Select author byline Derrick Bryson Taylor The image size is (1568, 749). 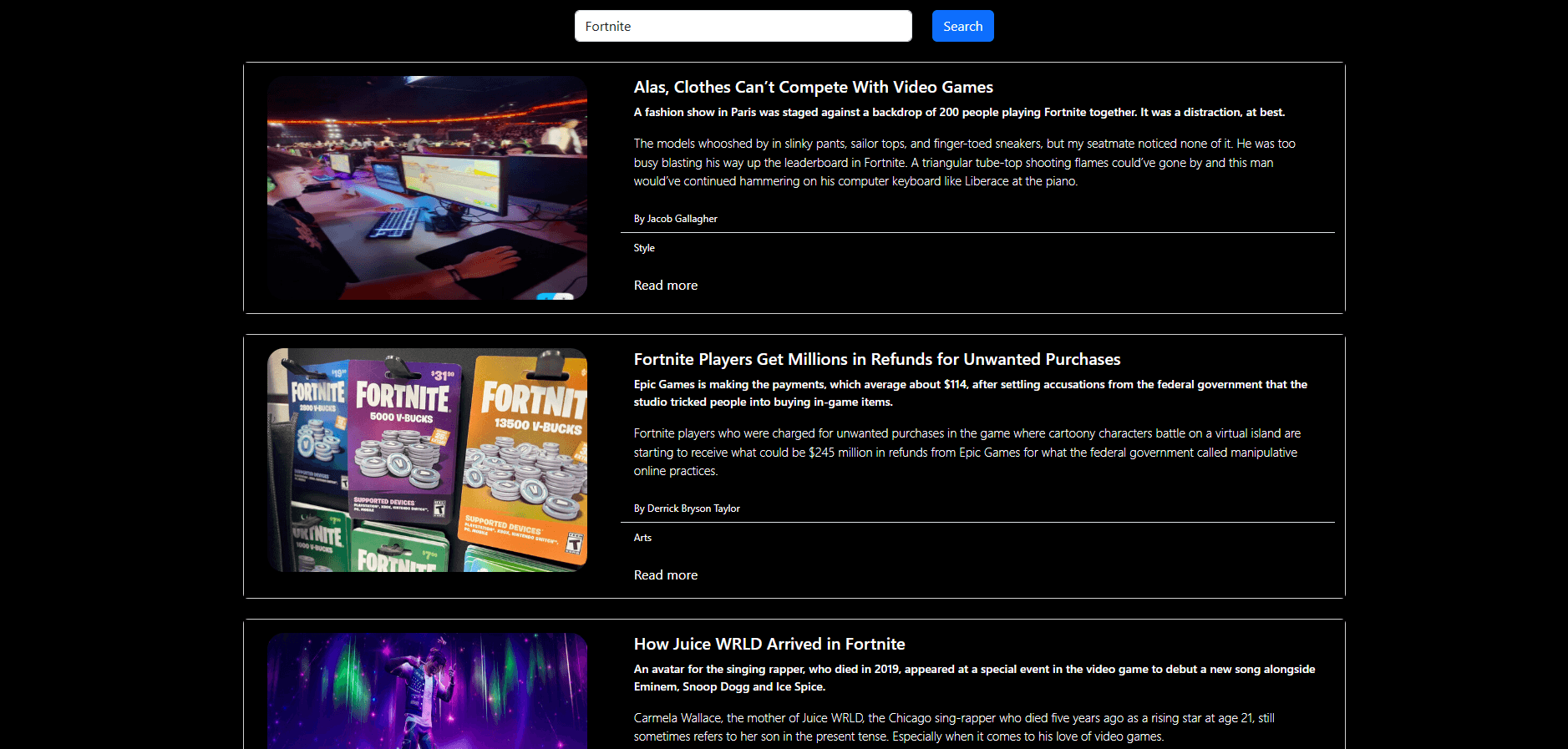[x=687, y=509]
